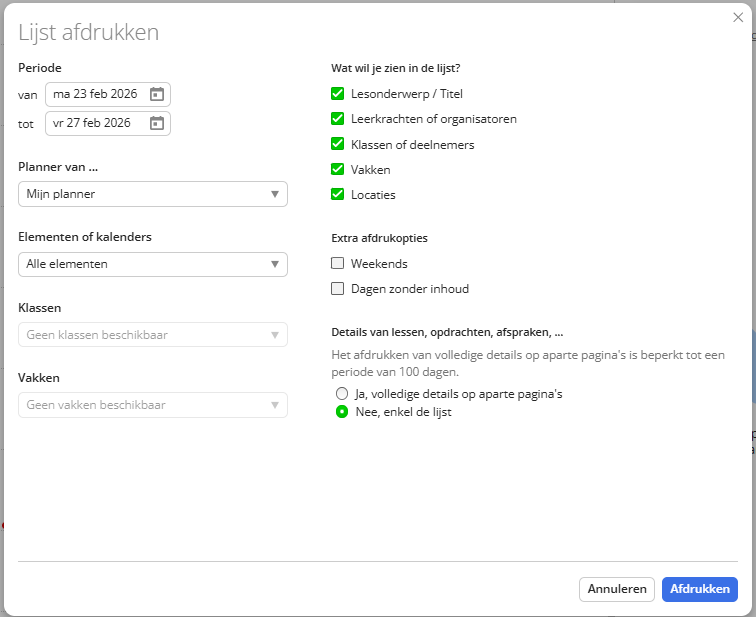Click the Annuleren button

pos(616,590)
